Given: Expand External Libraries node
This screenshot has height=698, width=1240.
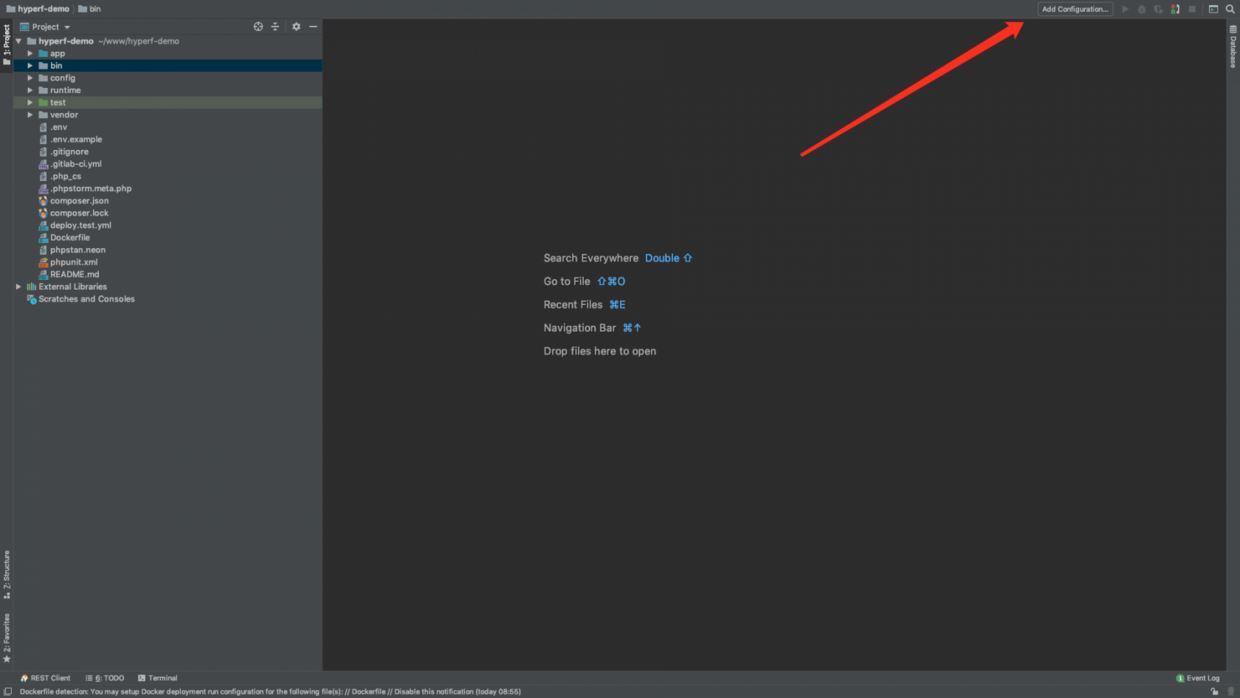Looking at the screenshot, I should click(18, 287).
